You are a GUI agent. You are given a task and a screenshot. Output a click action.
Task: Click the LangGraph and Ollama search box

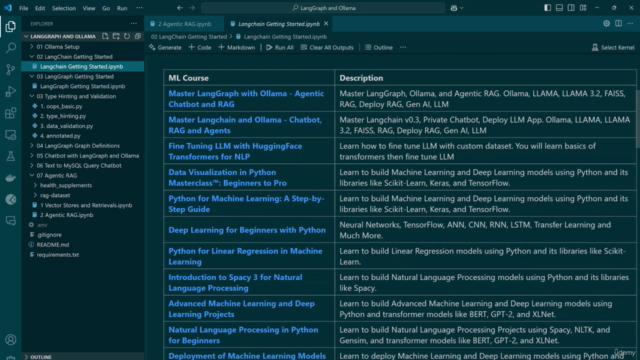323,8
